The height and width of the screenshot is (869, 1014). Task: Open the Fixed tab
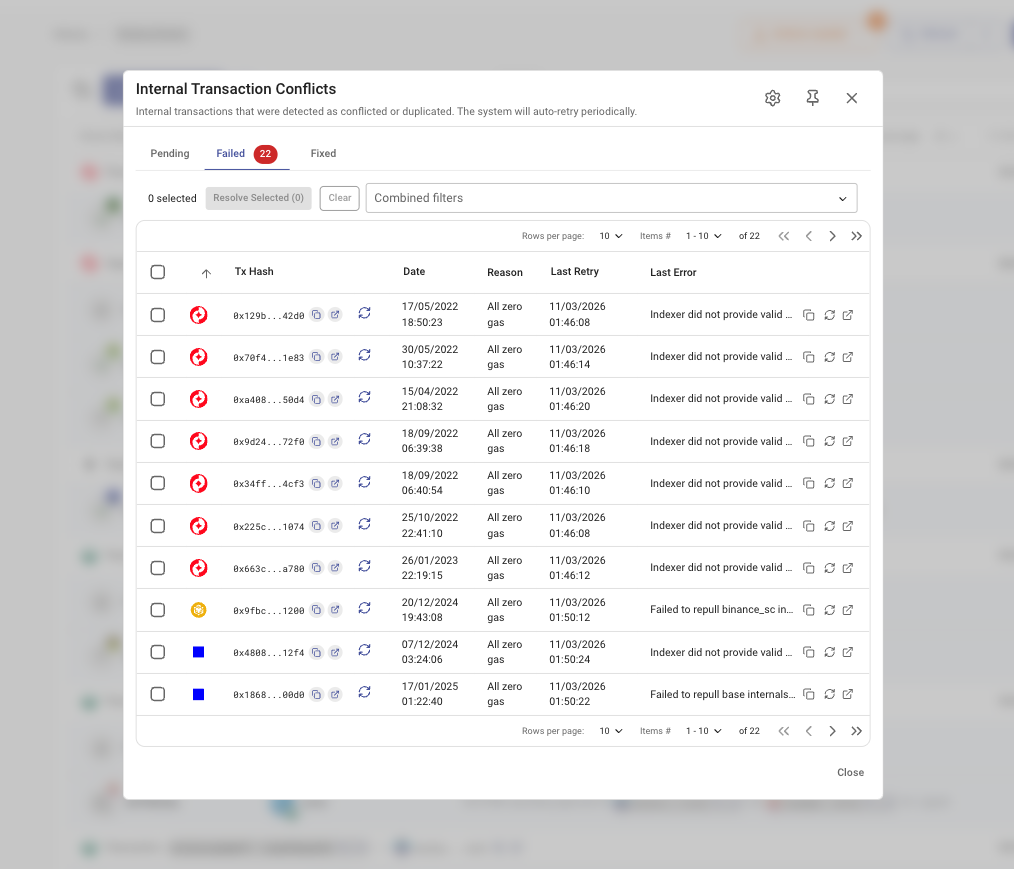click(x=323, y=153)
